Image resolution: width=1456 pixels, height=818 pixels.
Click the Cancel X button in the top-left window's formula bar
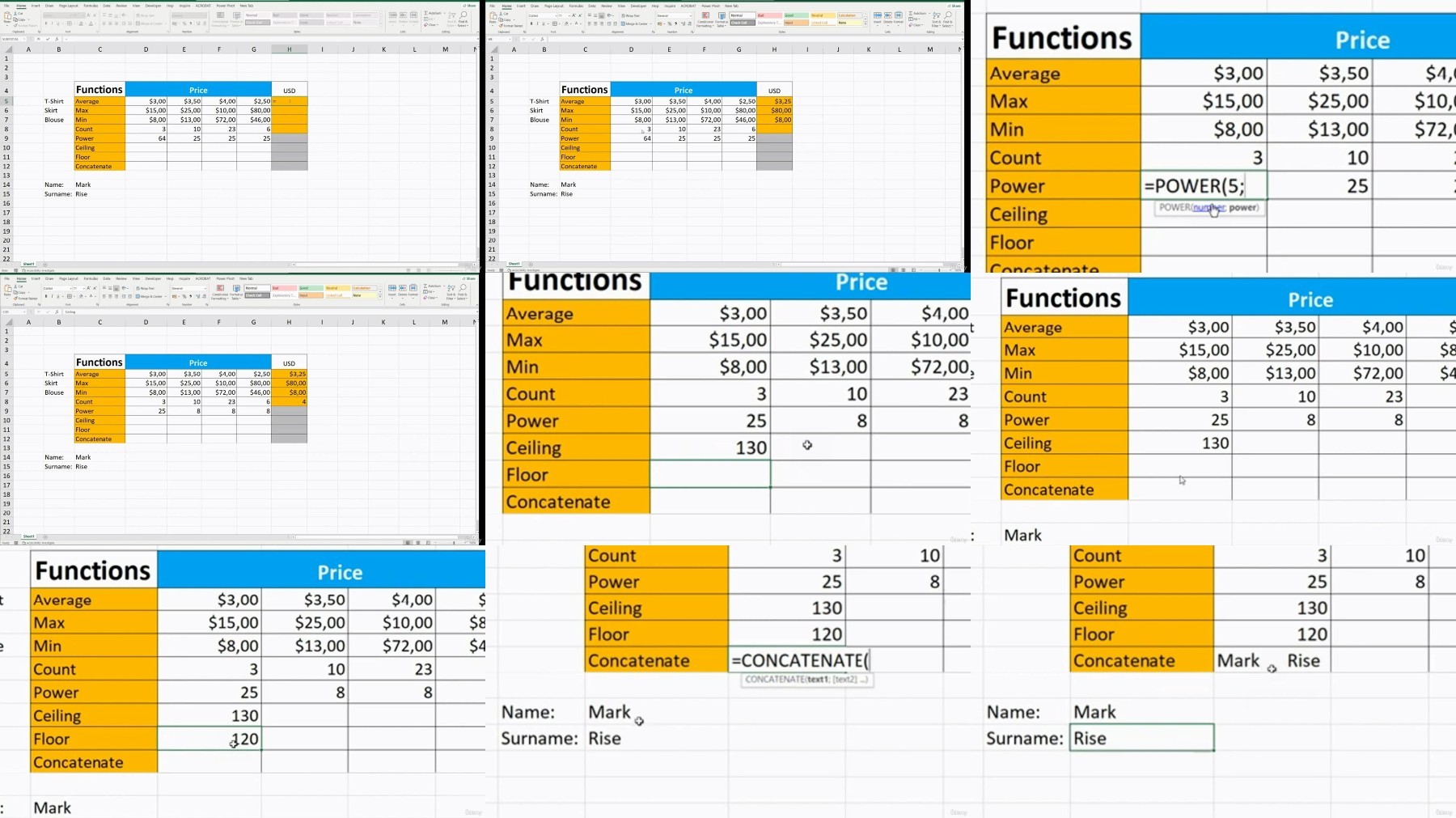38,39
